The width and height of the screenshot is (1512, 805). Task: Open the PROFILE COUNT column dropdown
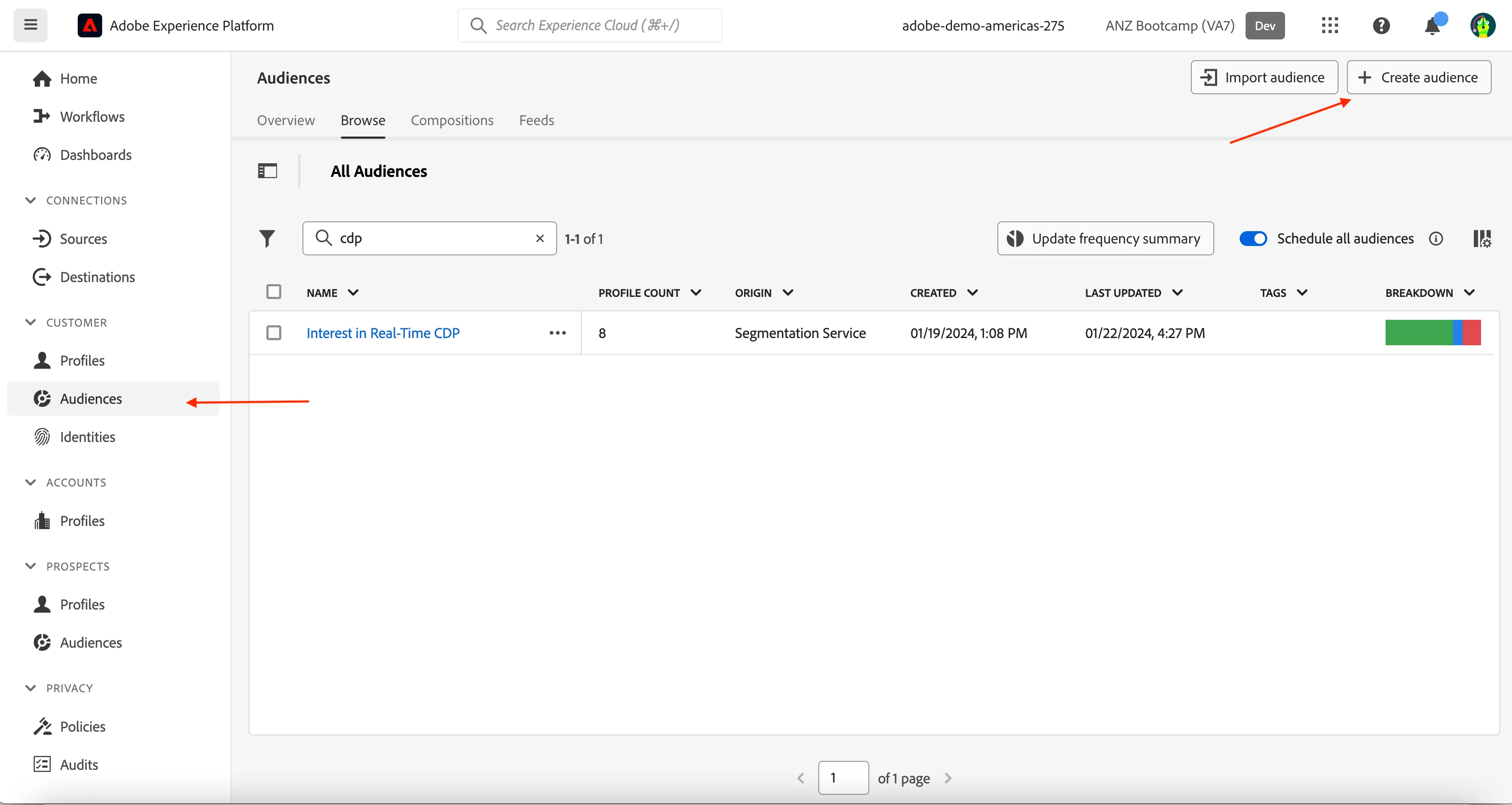[x=695, y=292]
